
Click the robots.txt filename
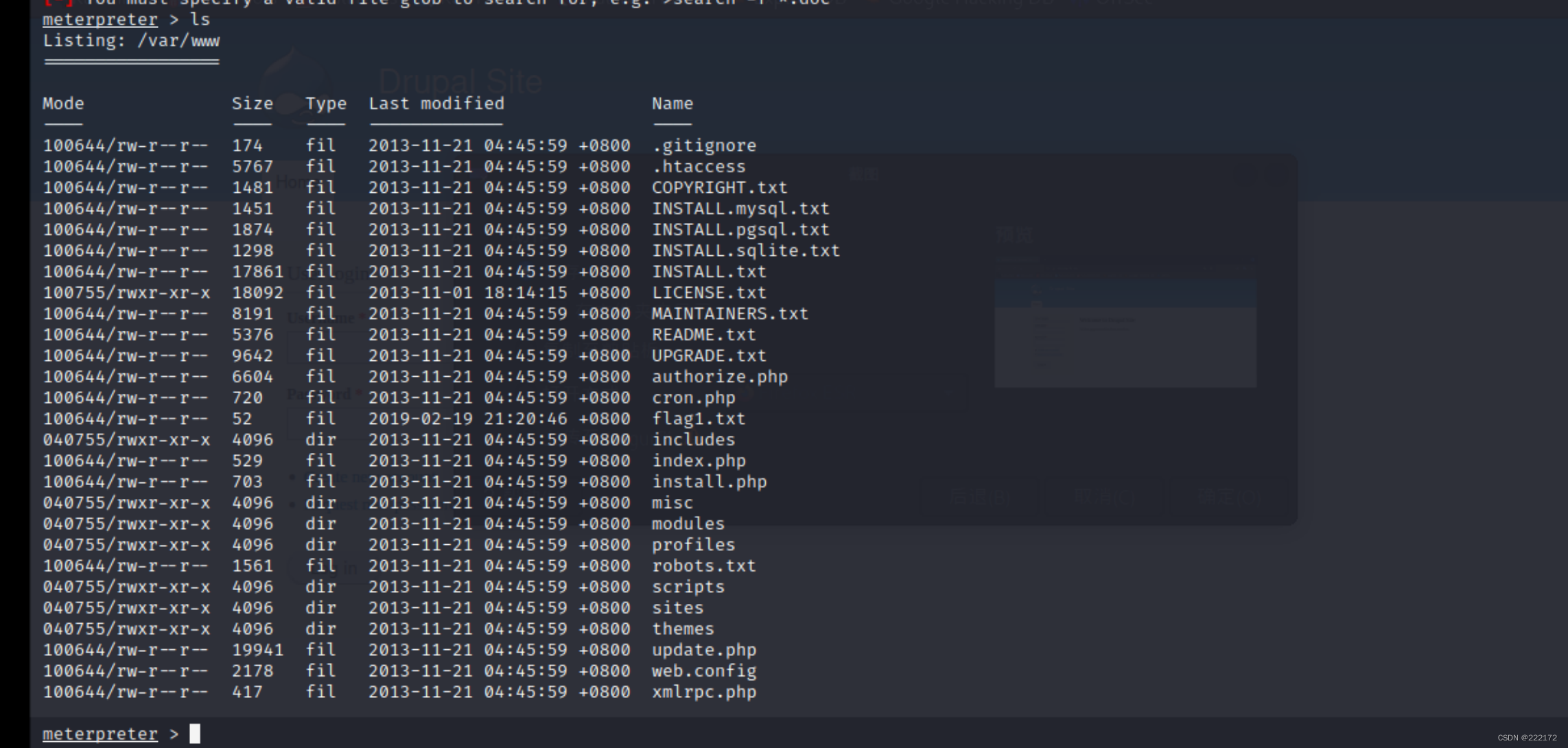coord(703,566)
